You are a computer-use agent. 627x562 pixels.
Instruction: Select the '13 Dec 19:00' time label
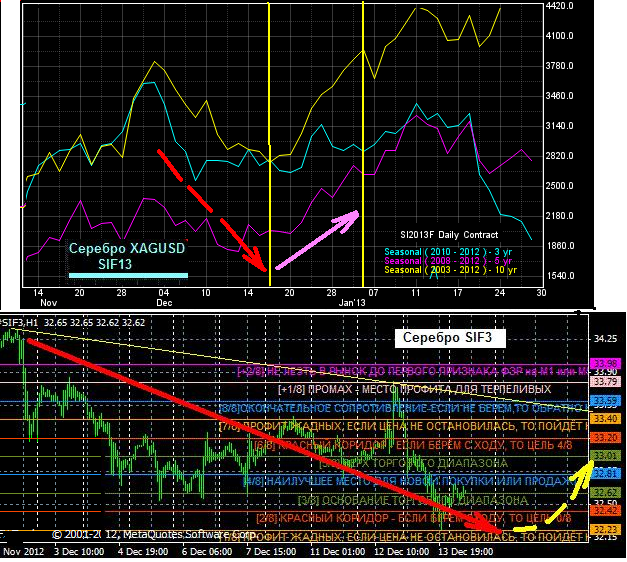[466, 552]
